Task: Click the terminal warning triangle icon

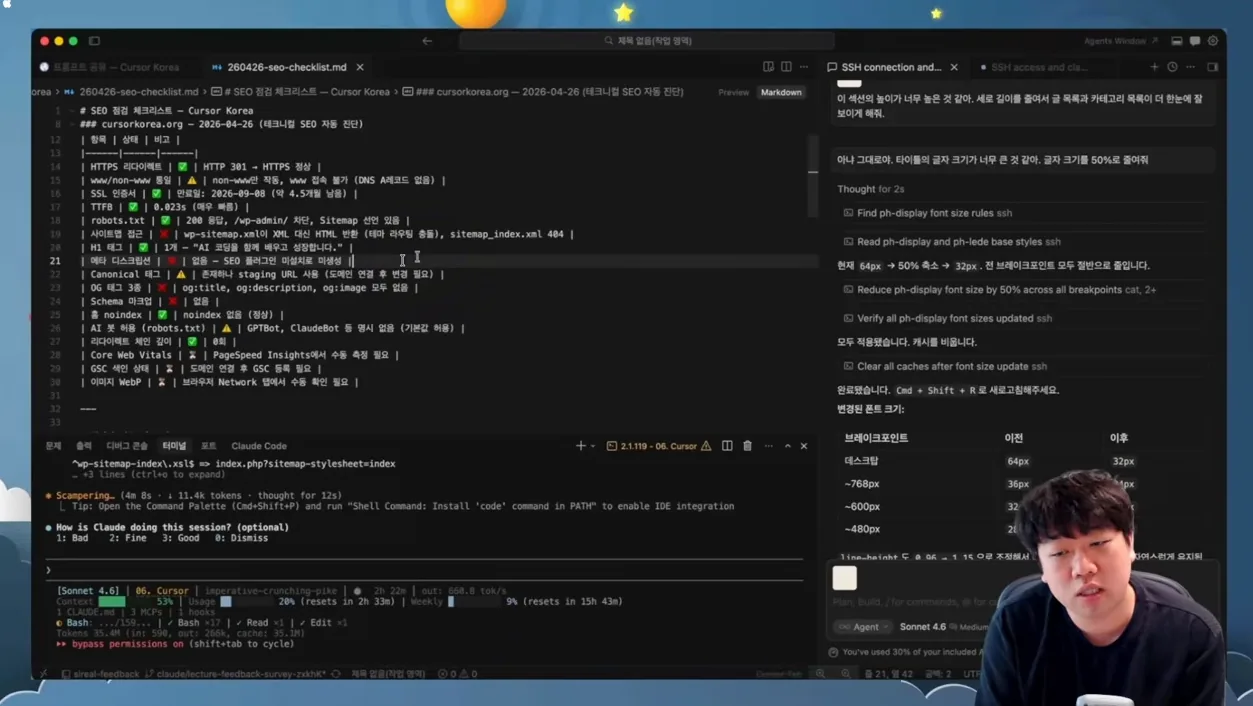Action: click(706, 446)
